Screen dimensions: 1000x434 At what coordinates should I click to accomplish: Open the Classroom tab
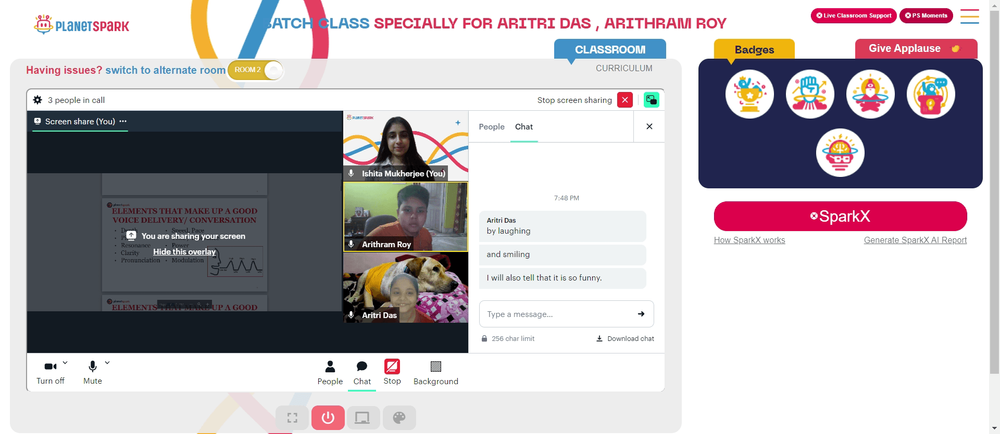610,50
